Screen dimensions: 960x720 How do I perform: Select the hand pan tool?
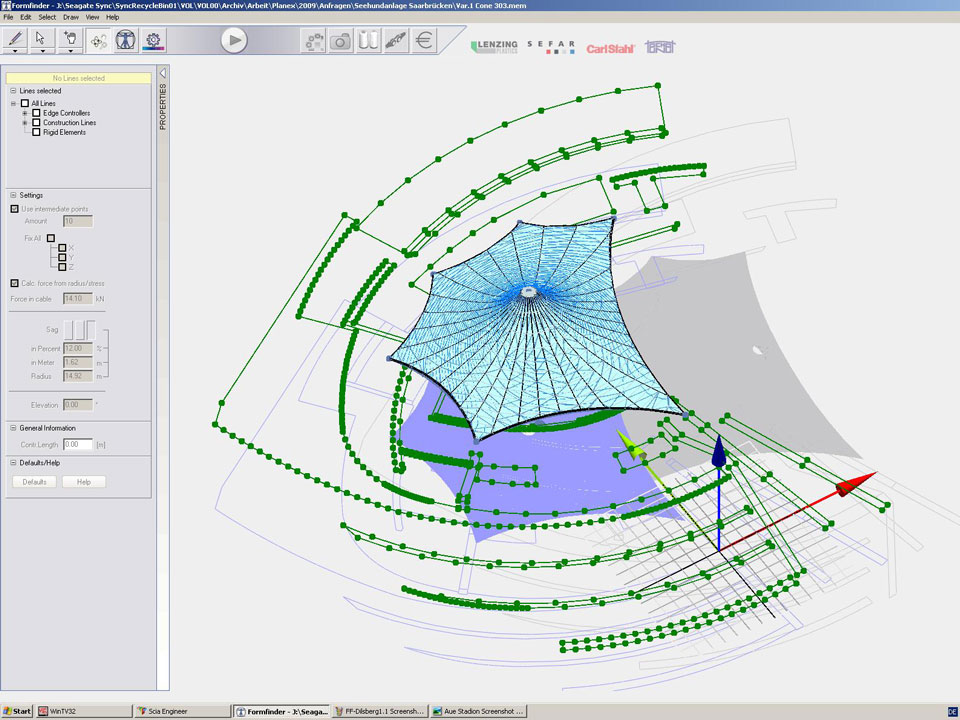tap(70, 39)
